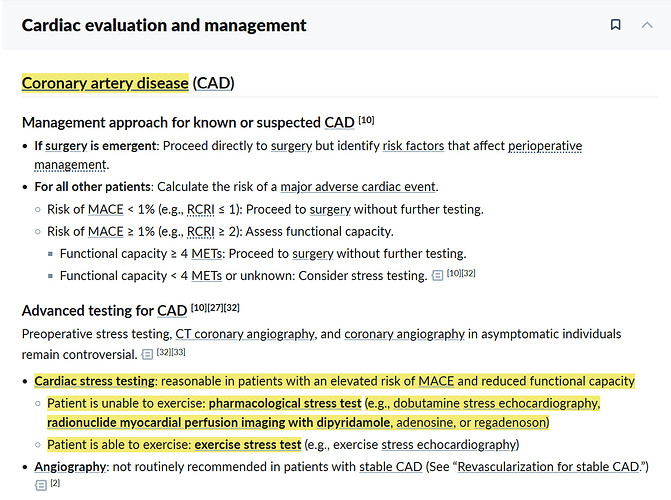The width and height of the screenshot is (671, 500).
Task: Open note icon below Angiography bullet
Action: 41,484
